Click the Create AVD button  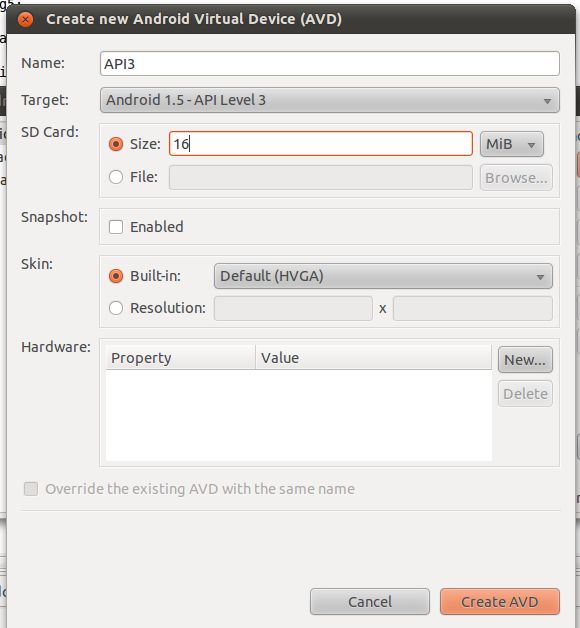(x=499, y=602)
